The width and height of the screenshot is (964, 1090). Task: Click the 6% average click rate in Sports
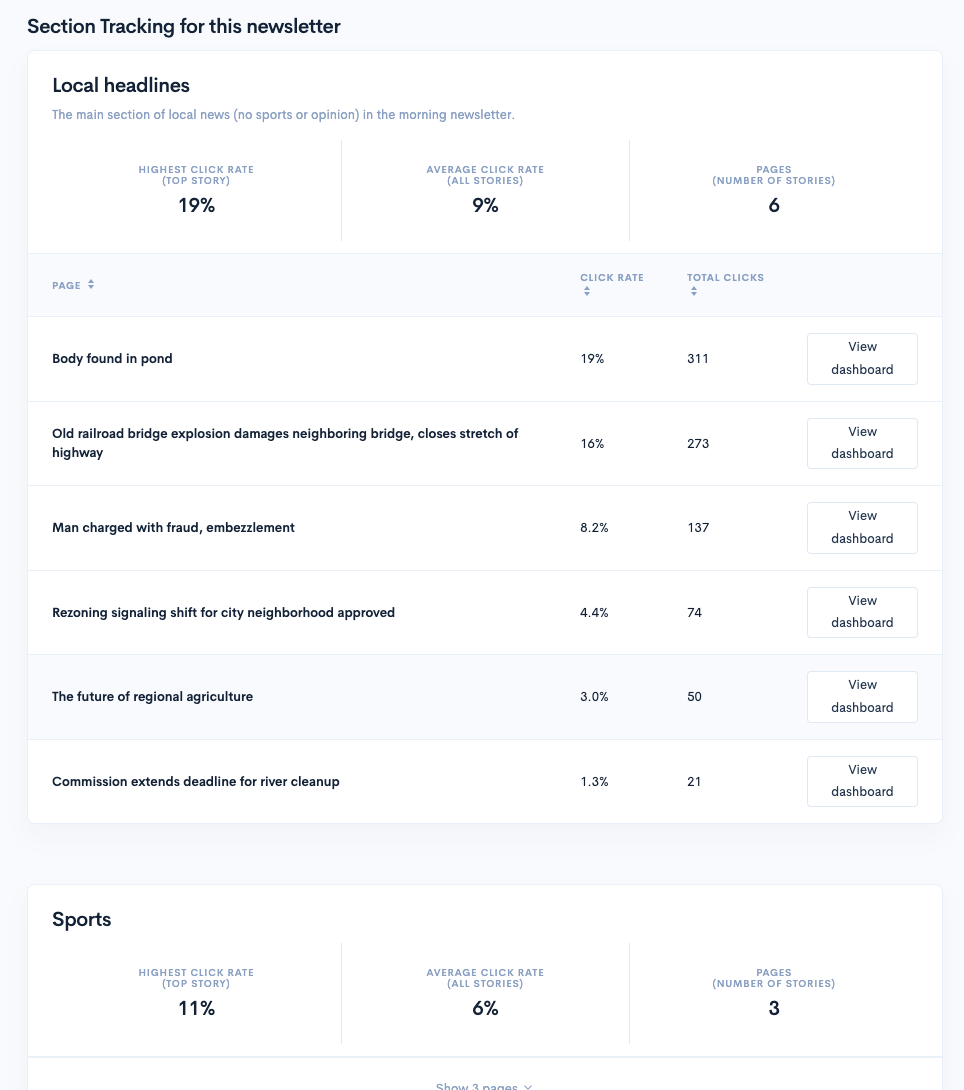click(484, 1008)
